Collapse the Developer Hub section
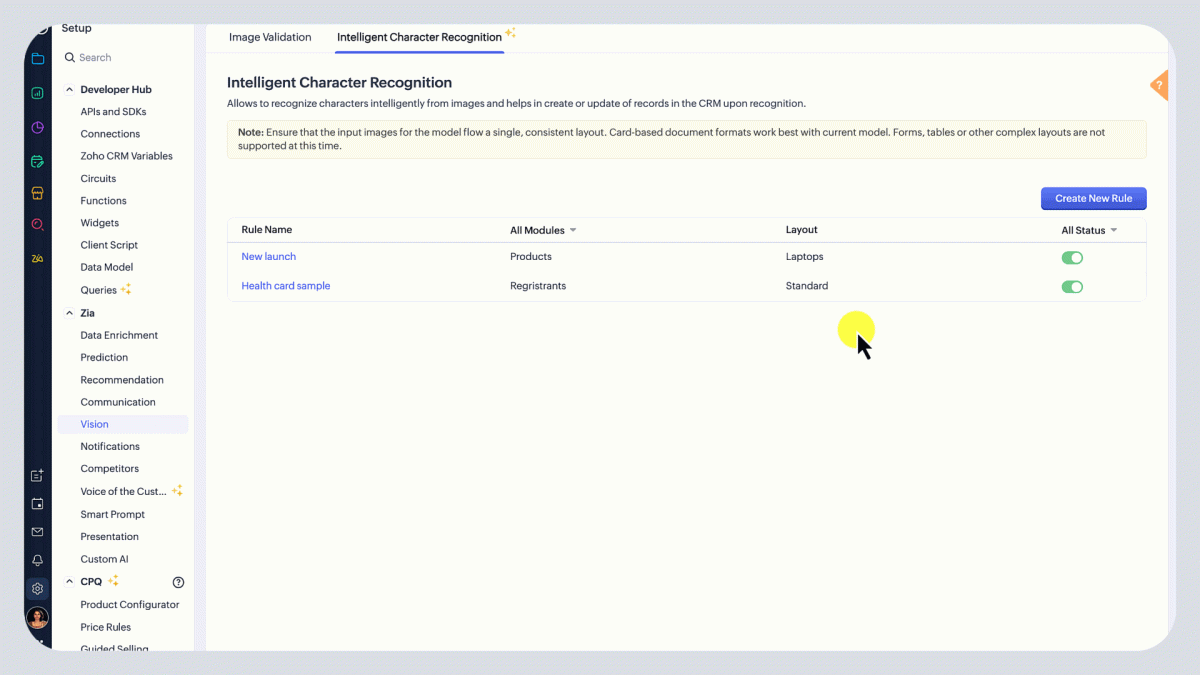 (70, 90)
